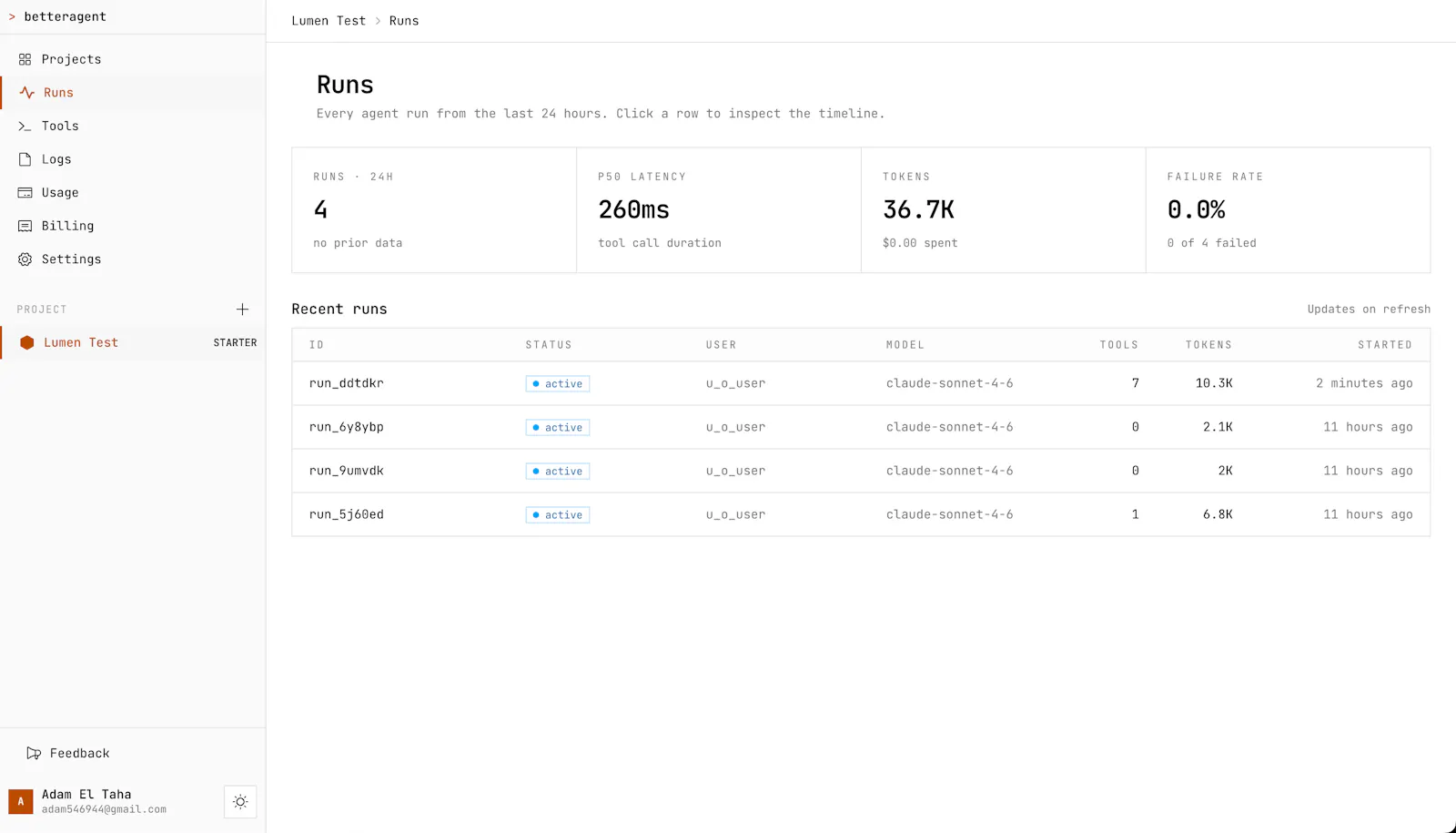1456x833 pixels.
Task: Click the Projects grid icon in sidebar
Action: pos(25,59)
